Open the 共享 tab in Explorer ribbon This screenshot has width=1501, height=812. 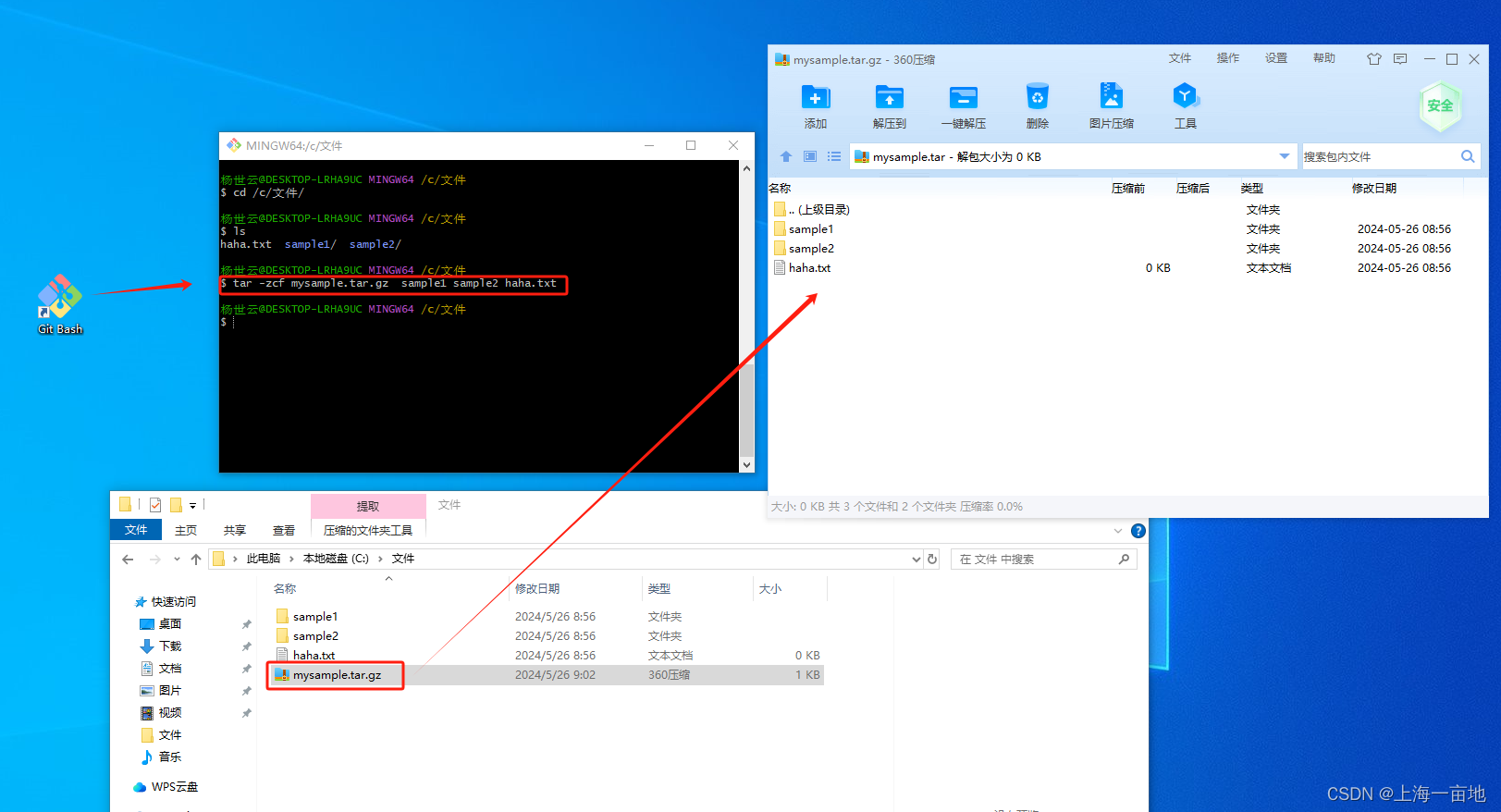click(x=235, y=531)
